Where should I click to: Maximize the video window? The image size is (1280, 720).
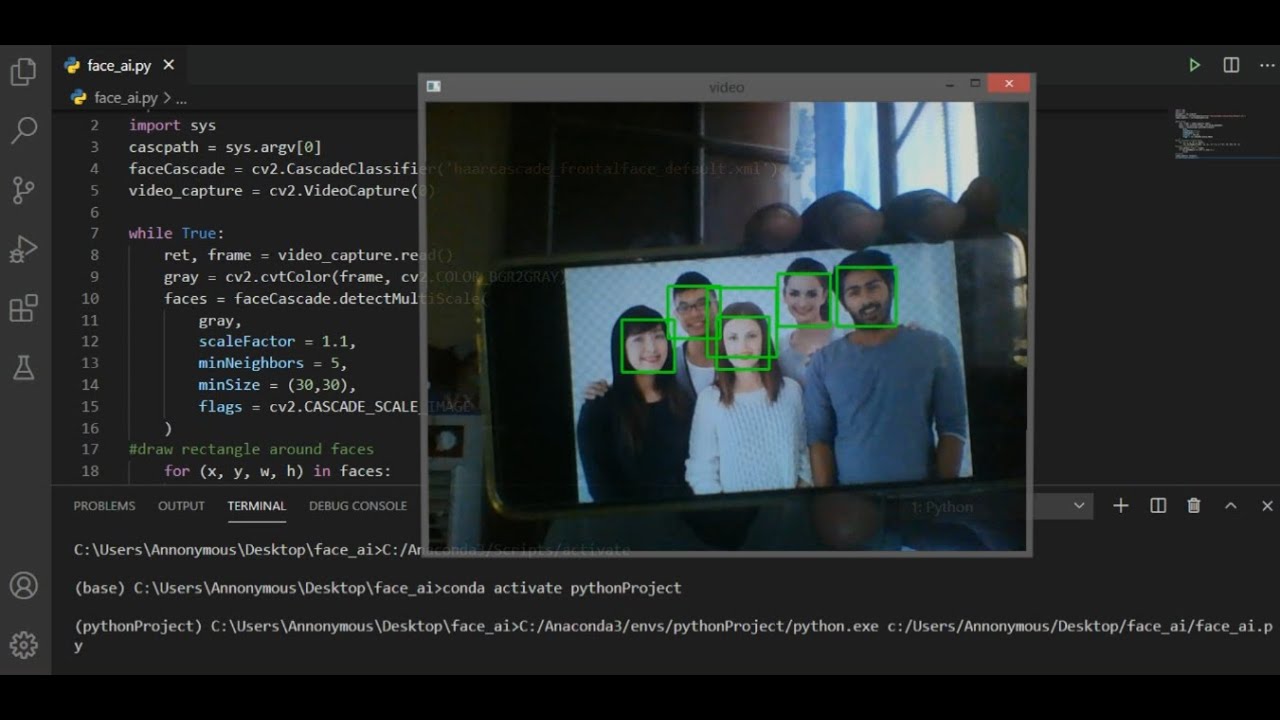(x=975, y=85)
